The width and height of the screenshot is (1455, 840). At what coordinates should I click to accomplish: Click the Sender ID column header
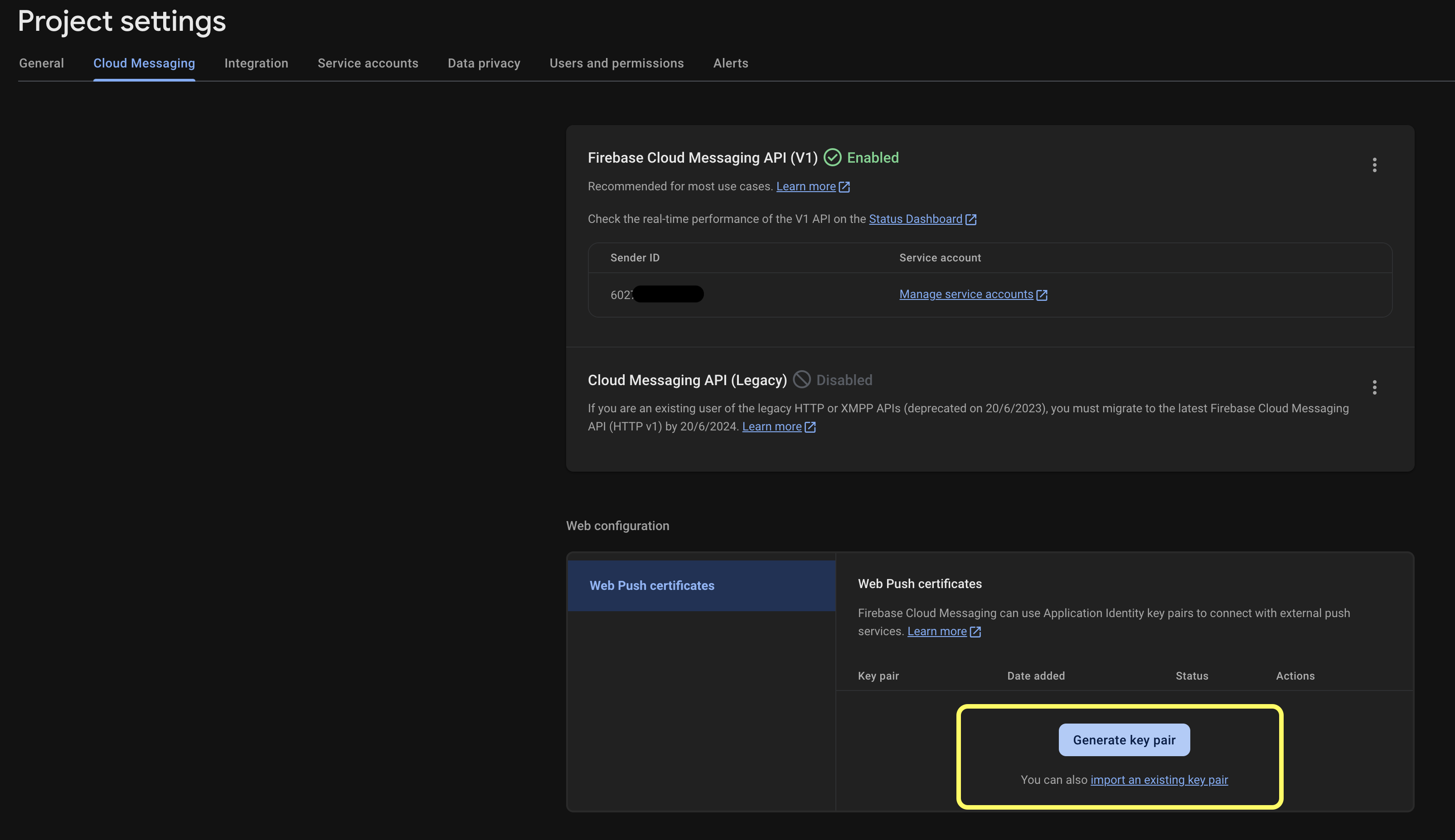pyautogui.click(x=635, y=258)
